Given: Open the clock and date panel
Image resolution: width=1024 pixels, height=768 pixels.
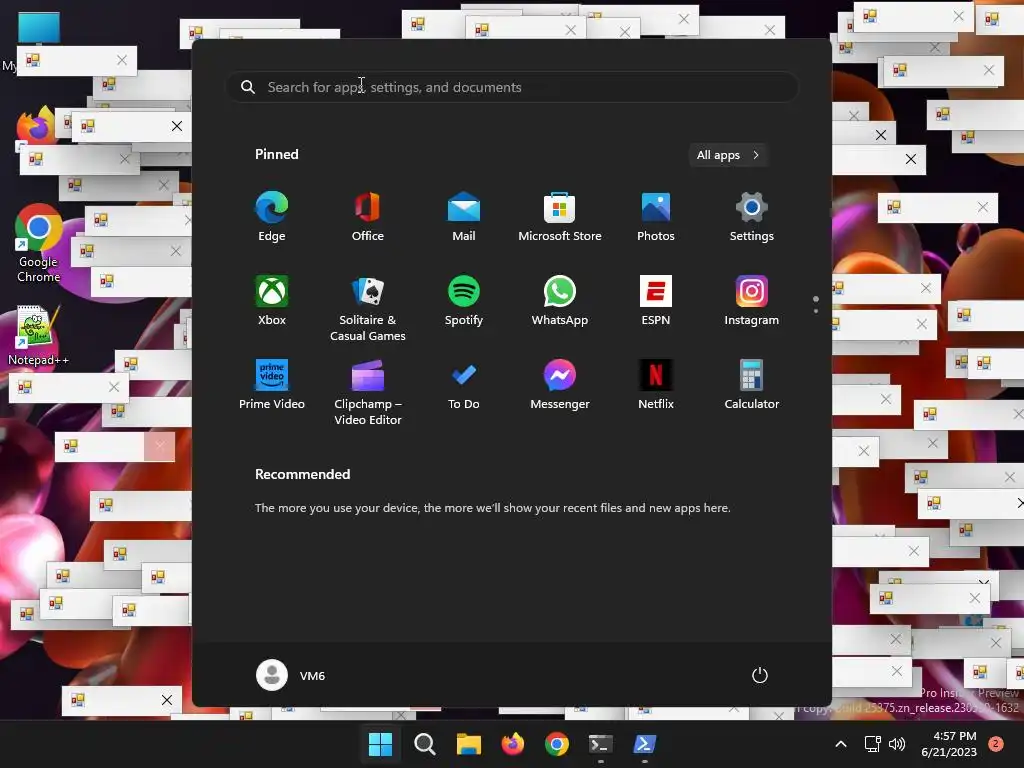Looking at the screenshot, I should tap(949, 744).
